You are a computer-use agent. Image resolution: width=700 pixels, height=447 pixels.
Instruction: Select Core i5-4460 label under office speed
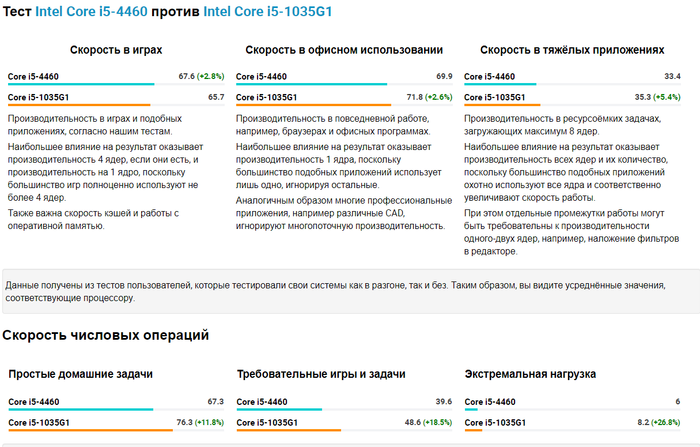click(261, 76)
